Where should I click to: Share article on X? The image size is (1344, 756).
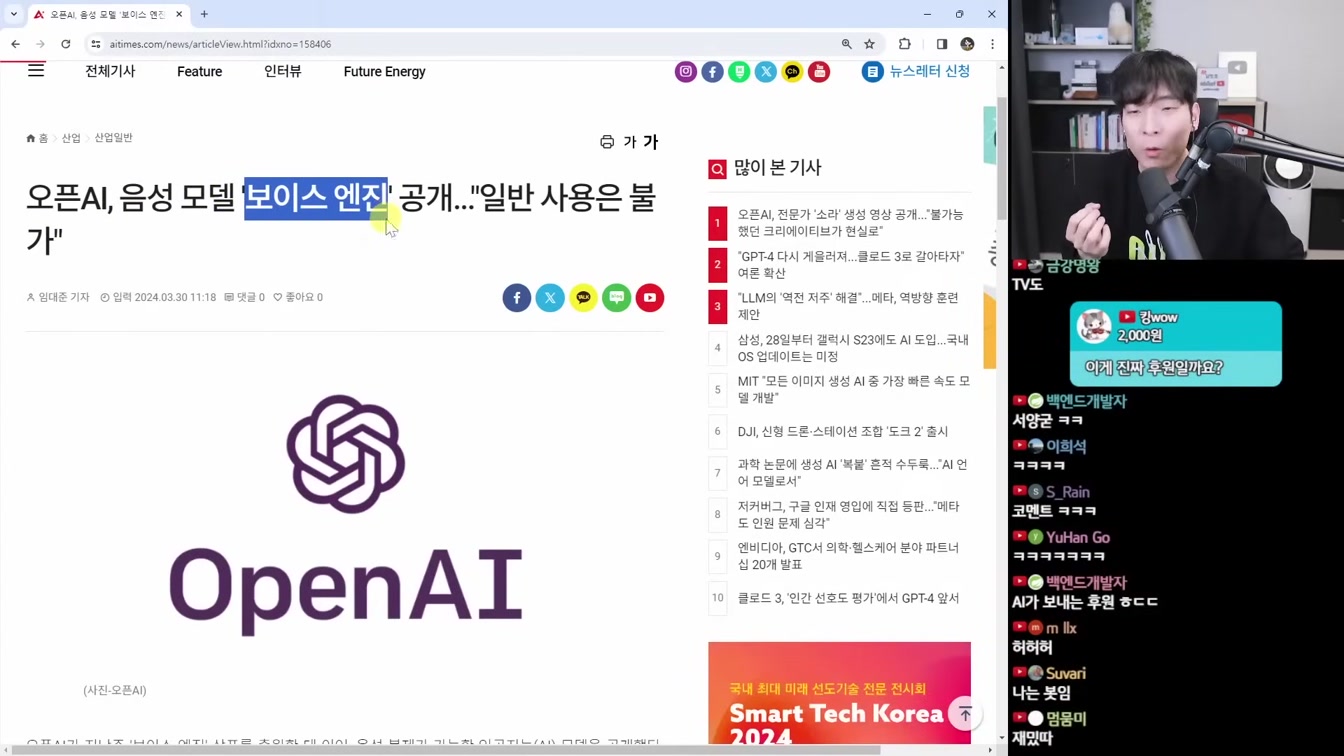(550, 298)
